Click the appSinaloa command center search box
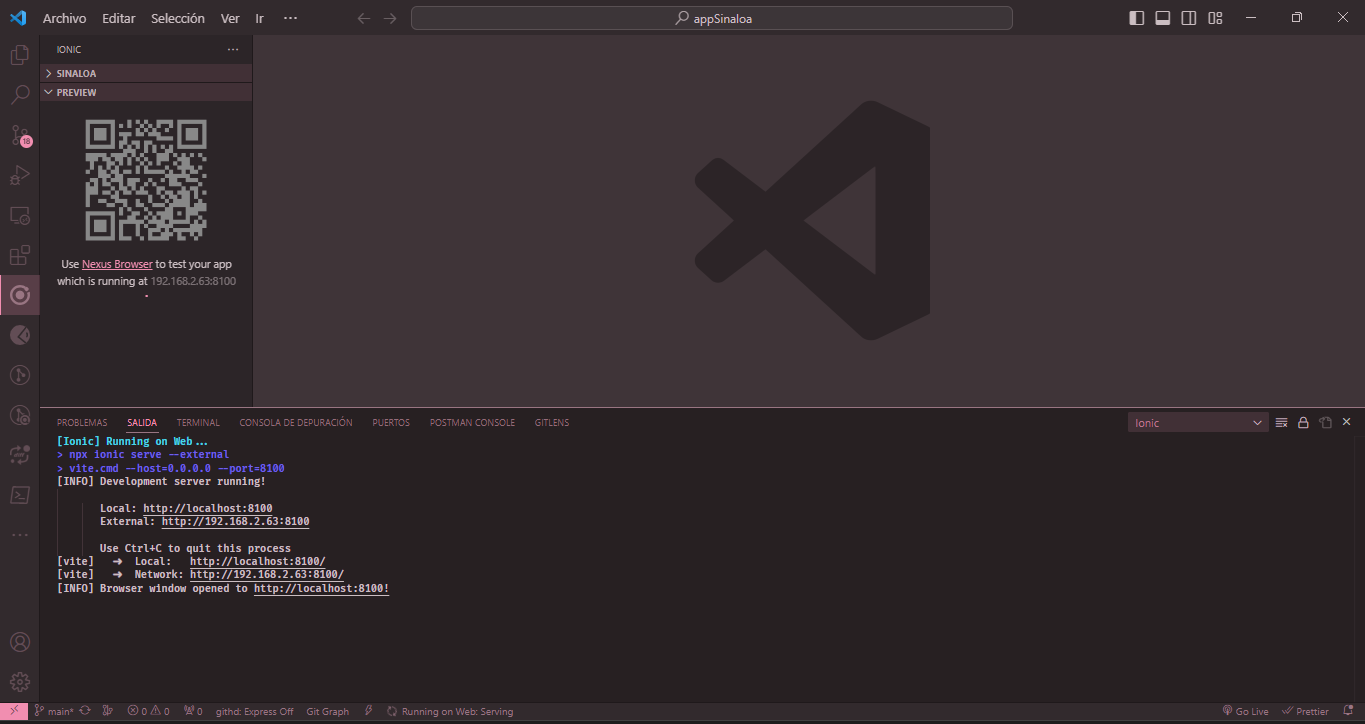 tap(712, 18)
